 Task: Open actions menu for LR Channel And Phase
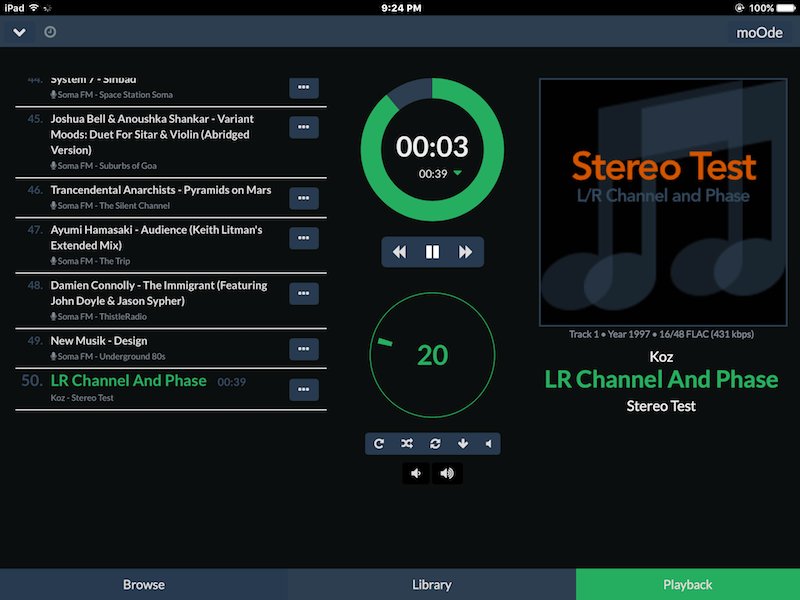click(x=304, y=389)
